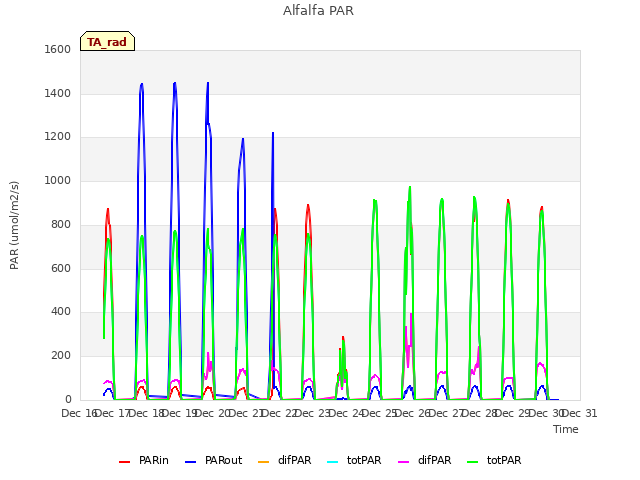Screen dimensions: 640x480
Task: Click the blue PARout legend swatch
Action: point(191,462)
